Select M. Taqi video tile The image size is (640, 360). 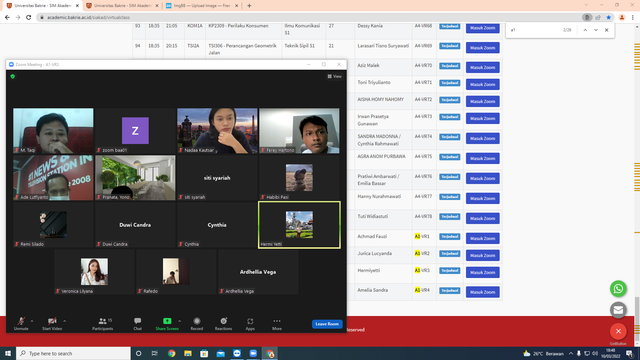click(x=53, y=131)
